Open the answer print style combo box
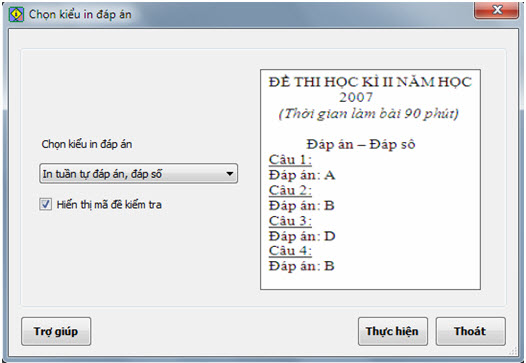 point(138,173)
